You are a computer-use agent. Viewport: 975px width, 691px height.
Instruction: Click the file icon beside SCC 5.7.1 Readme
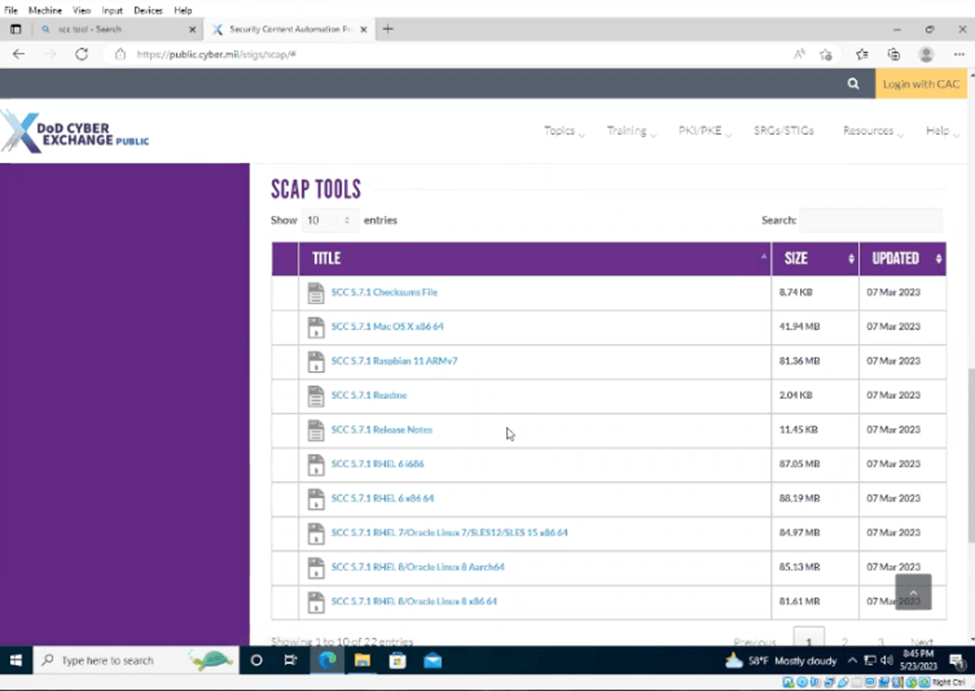[x=316, y=395]
